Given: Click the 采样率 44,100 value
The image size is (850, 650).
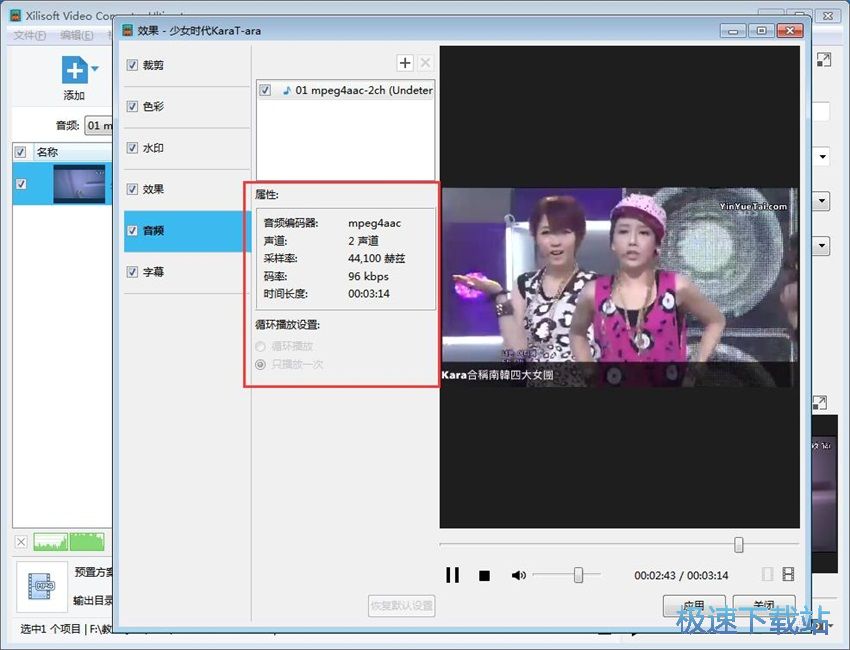Looking at the screenshot, I should pos(377,258).
